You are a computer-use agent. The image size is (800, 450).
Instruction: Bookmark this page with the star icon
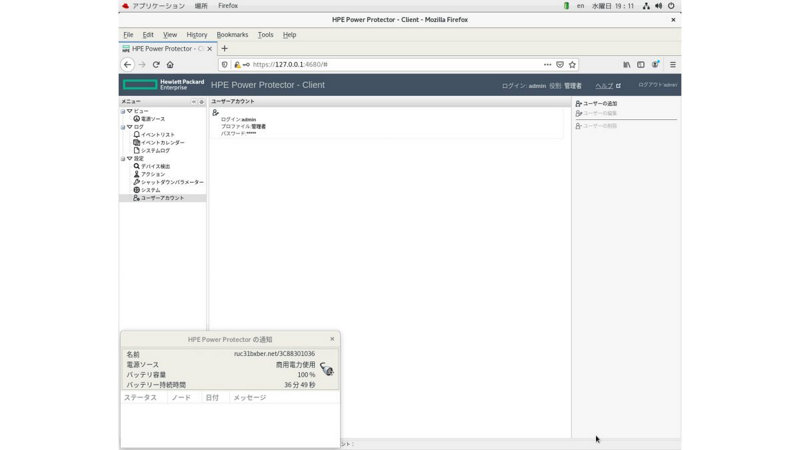coord(573,64)
